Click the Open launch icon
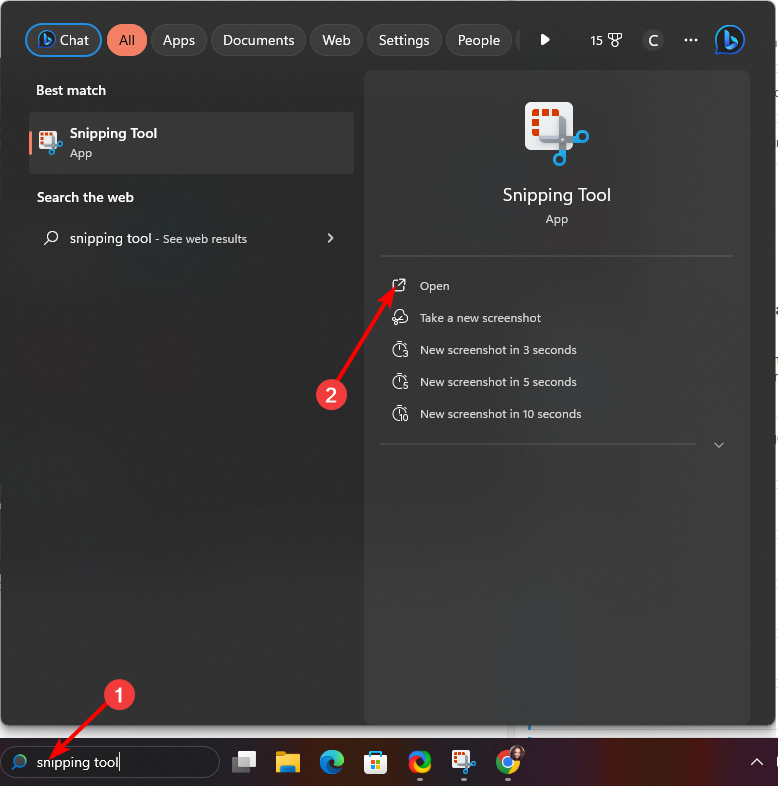778x786 pixels. tap(399, 285)
